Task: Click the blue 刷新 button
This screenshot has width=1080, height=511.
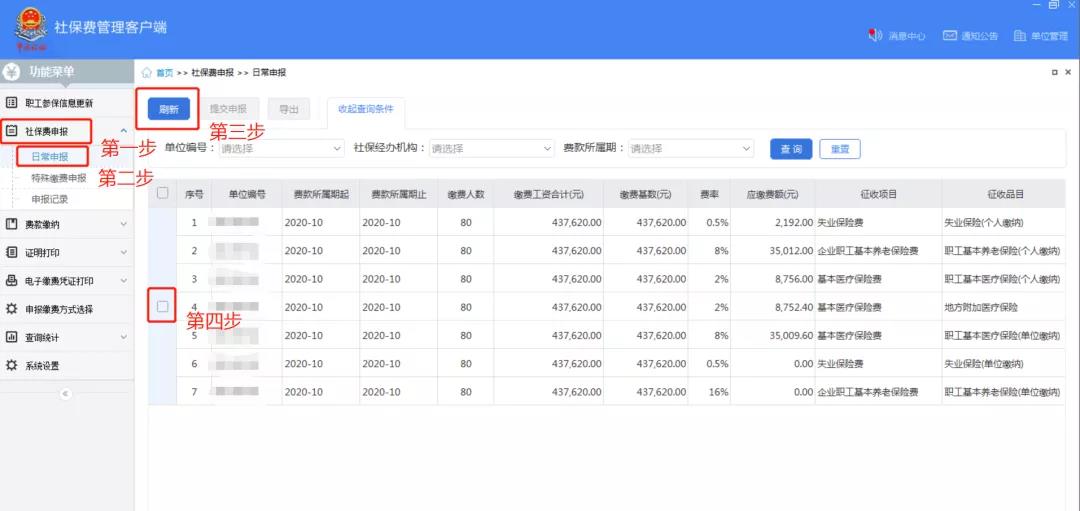Action: [x=169, y=110]
